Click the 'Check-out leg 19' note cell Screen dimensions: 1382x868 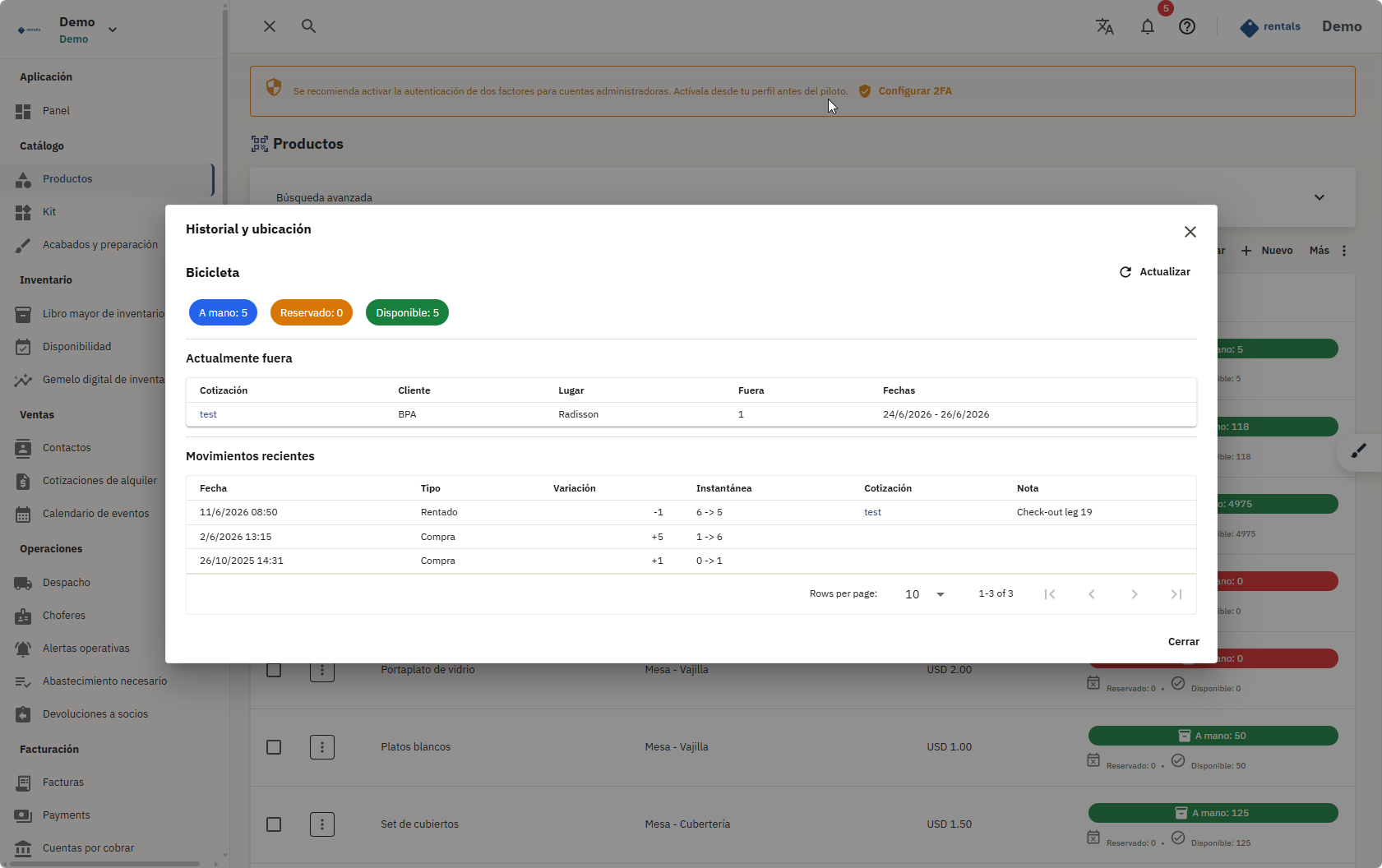coord(1054,512)
